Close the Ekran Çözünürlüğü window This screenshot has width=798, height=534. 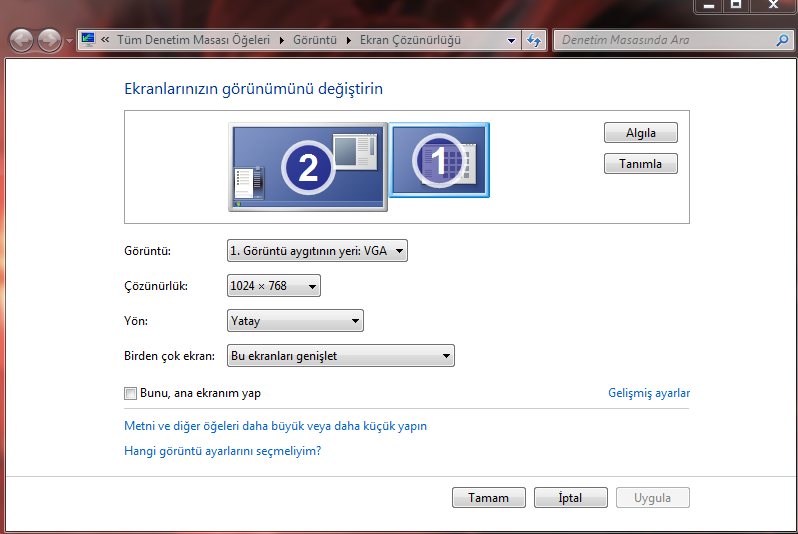(x=774, y=6)
